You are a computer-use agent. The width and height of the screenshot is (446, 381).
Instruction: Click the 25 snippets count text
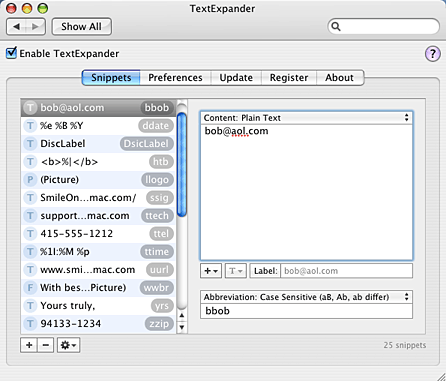coord(405,345)
